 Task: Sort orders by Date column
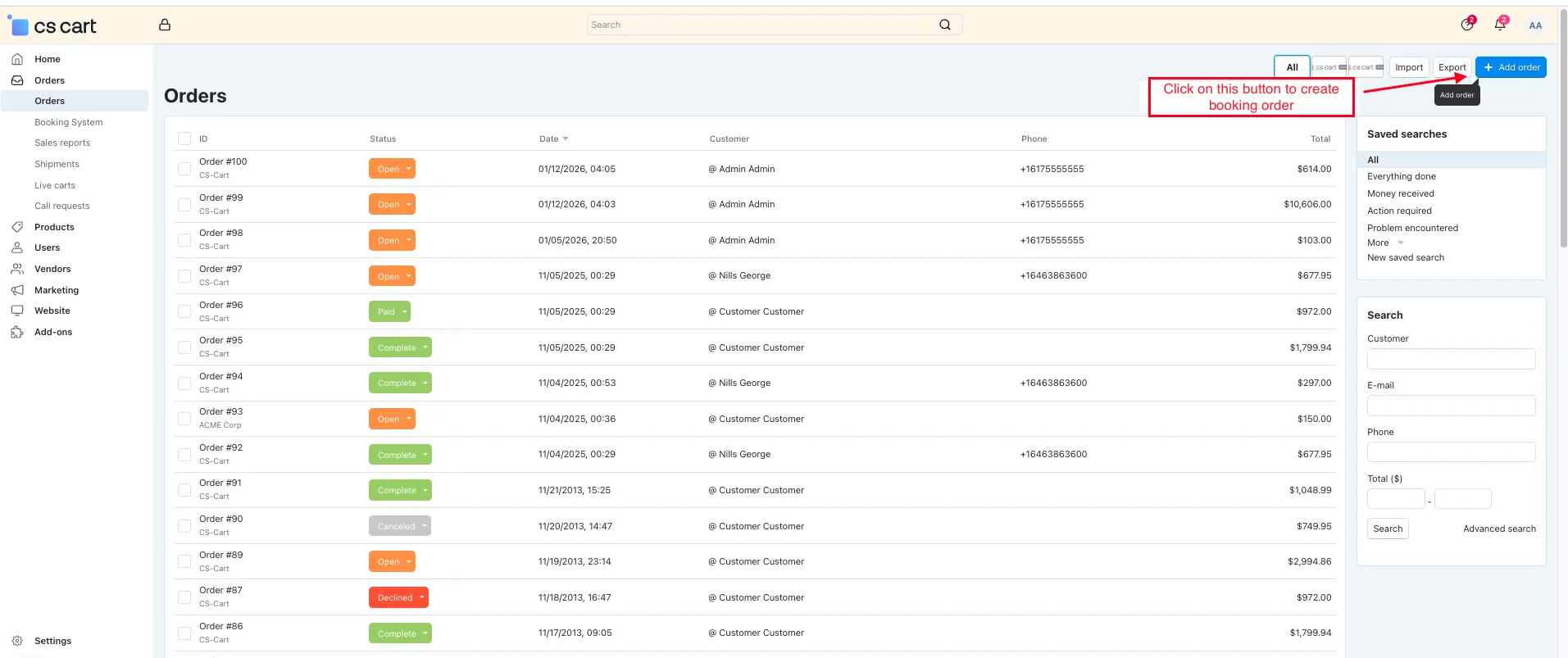(553, 138)
